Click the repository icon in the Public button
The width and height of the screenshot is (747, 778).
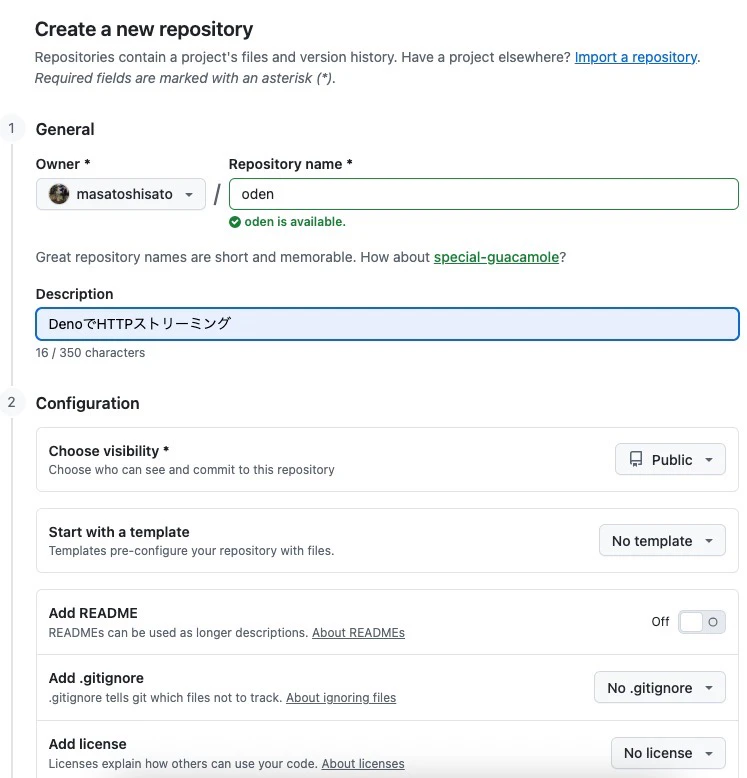coord(636,460)
